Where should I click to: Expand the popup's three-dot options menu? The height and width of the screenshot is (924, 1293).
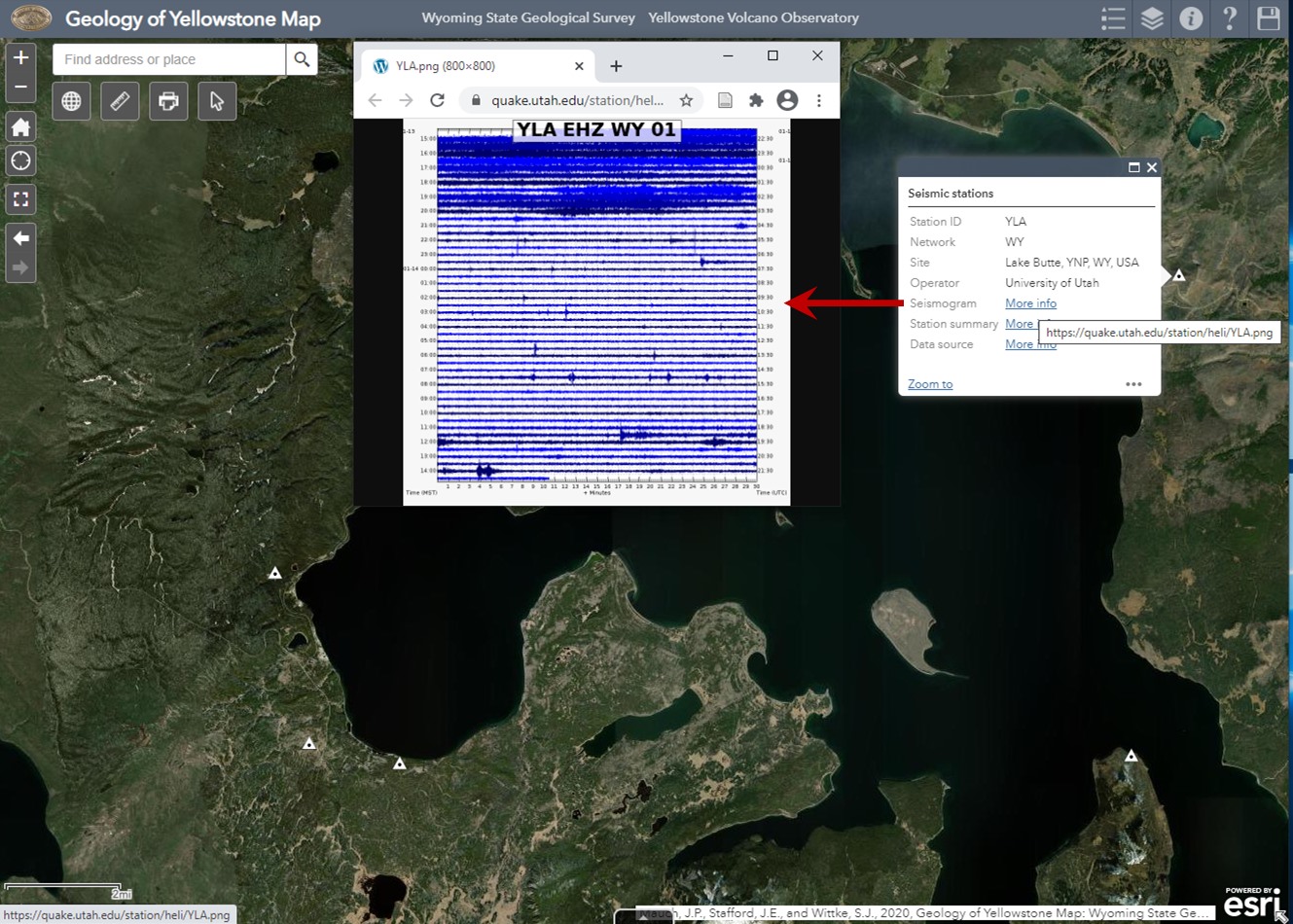(1133, 384)
